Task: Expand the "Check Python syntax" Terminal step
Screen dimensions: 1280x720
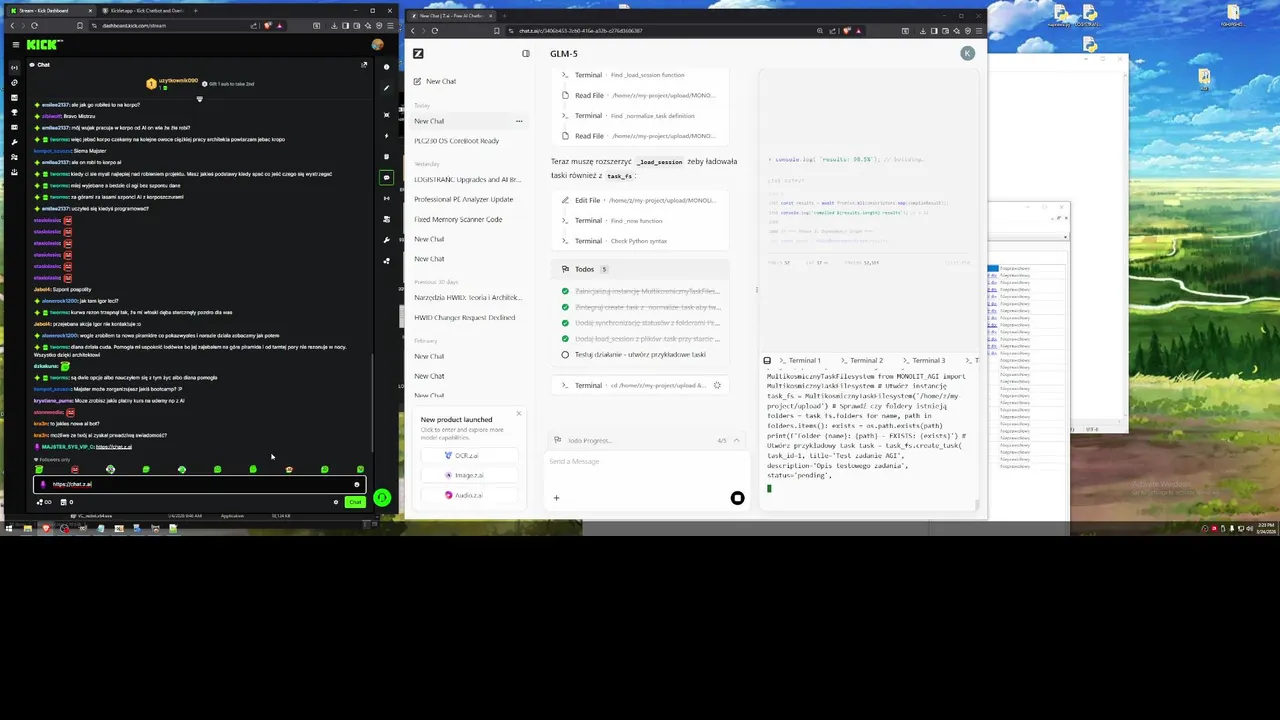Action: pos(640,241)
